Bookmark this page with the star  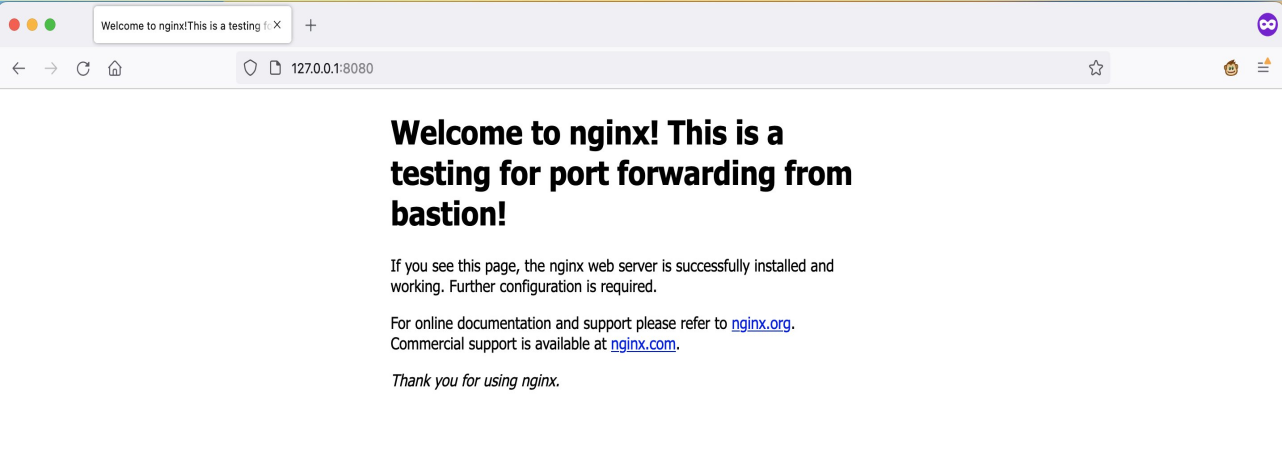coord(1096,69)
